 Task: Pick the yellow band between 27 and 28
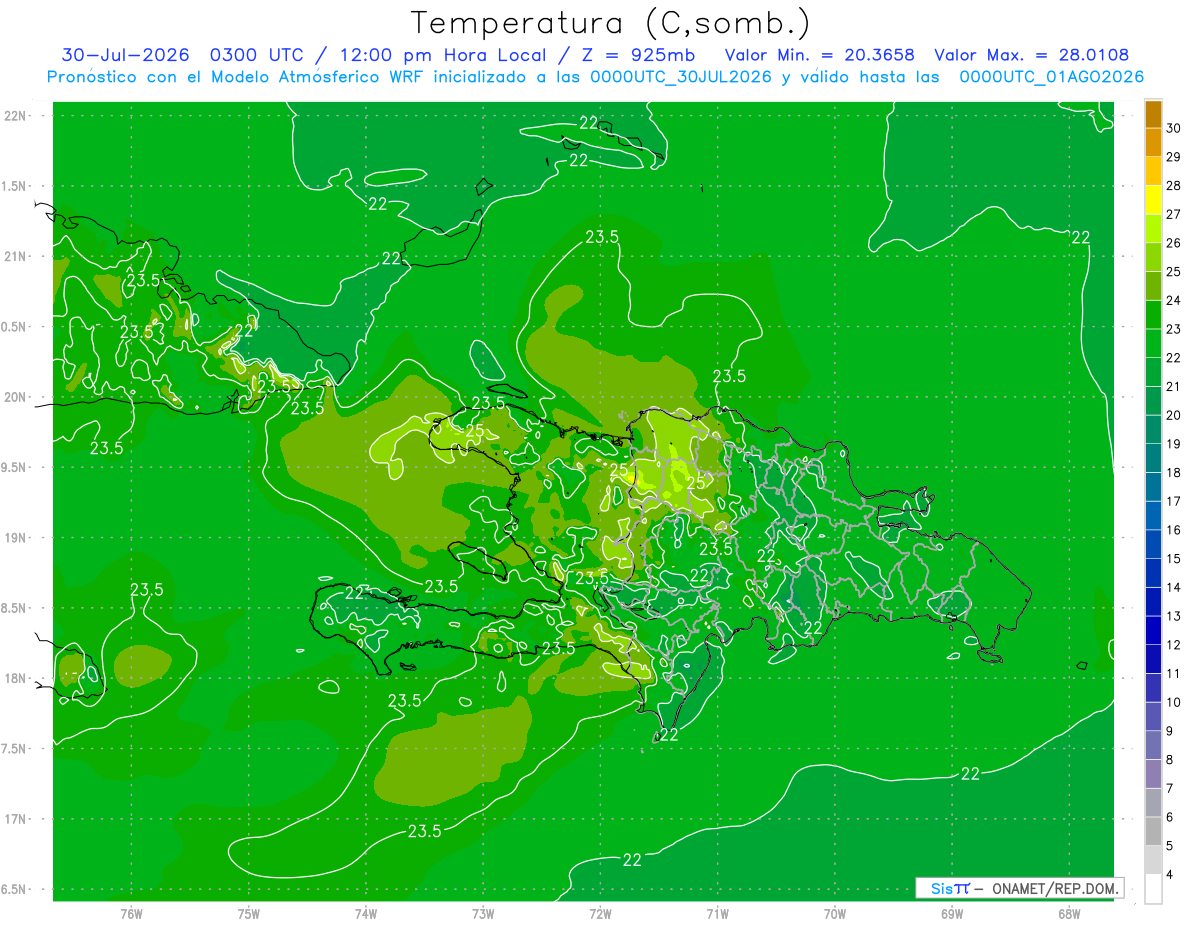click(1153, 200)
